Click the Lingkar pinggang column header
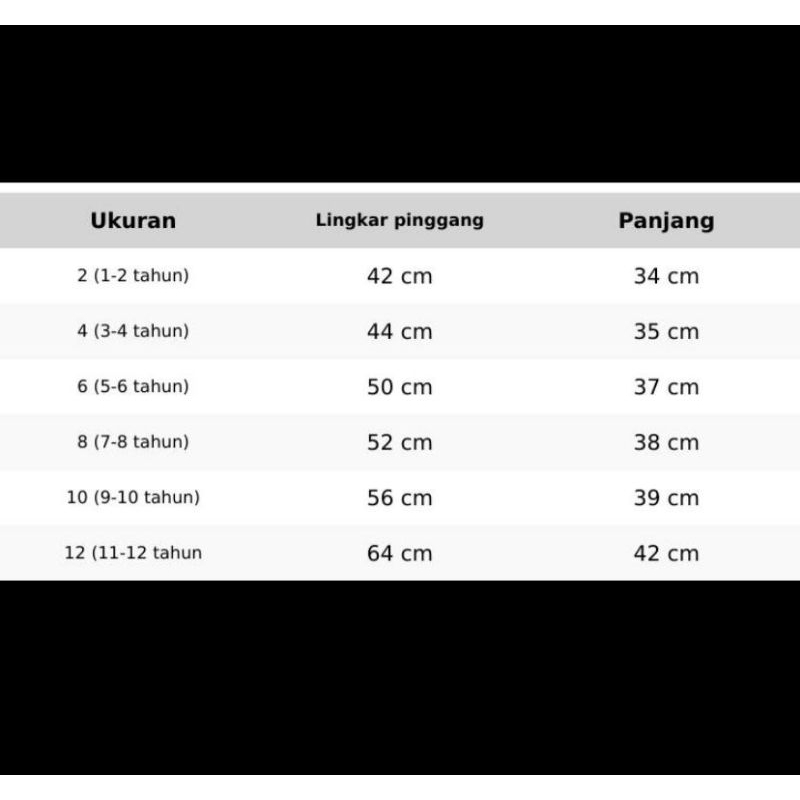The width and height of the screenshot is (800, 800). [x=399, y=221]
